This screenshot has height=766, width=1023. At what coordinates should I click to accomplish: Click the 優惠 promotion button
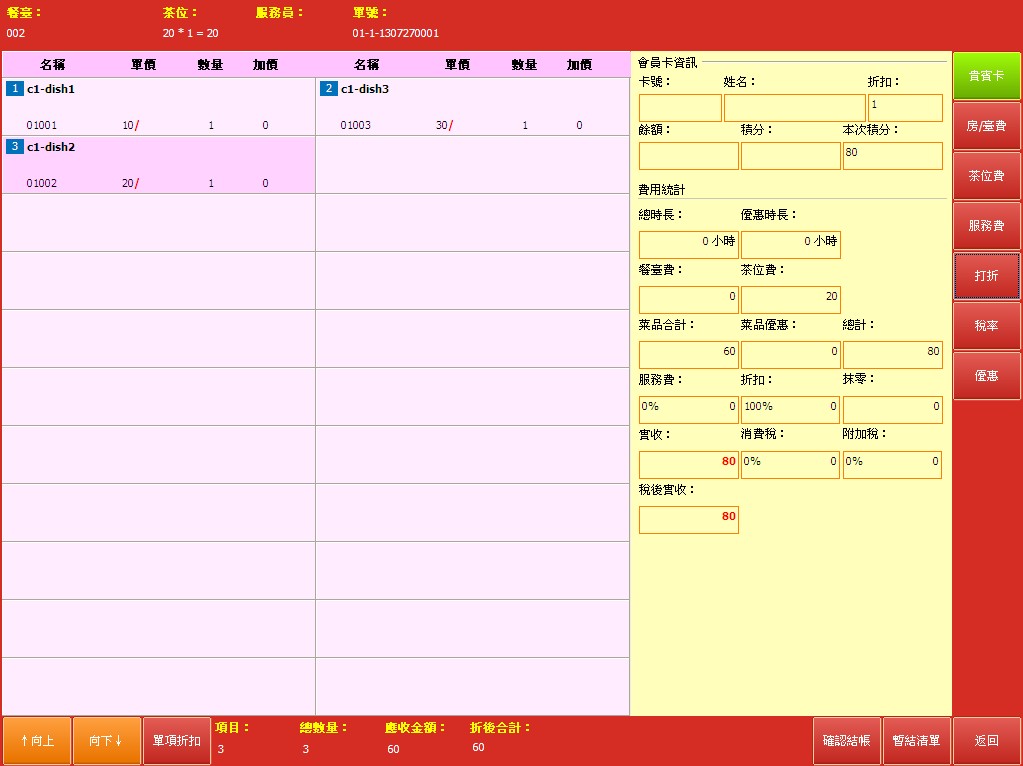tap(986, 376)
